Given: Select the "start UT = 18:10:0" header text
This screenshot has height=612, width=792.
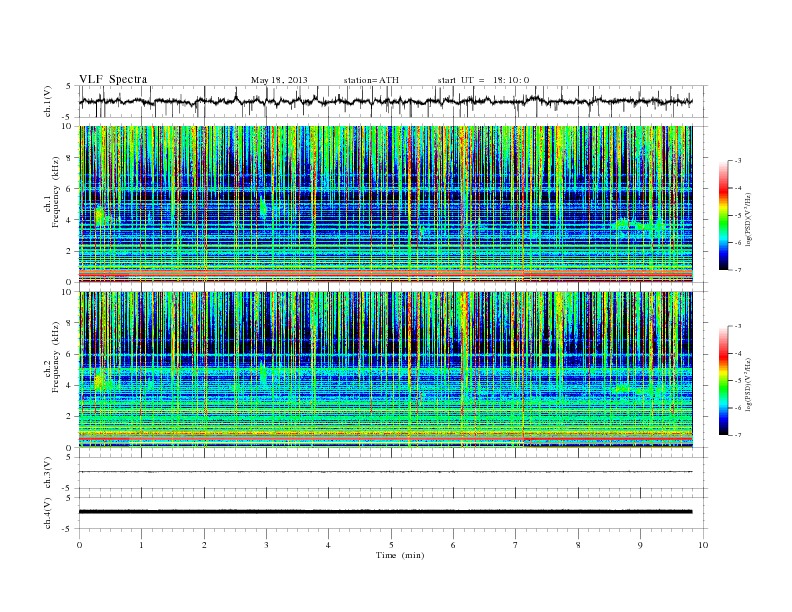Looking at the screenshot, I should point(483,80).
